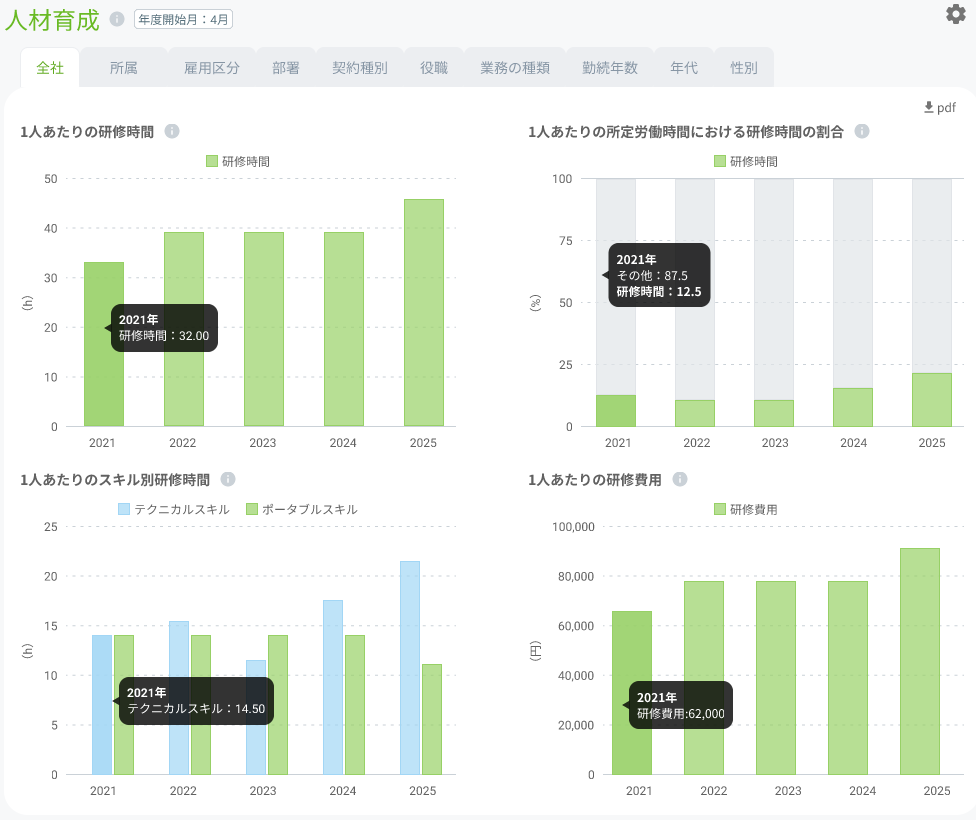Image resolution: width=976 pixels, height=820 pixels.
Task: Toggle ポータブルスキル legend series
Action: point(302,509)
